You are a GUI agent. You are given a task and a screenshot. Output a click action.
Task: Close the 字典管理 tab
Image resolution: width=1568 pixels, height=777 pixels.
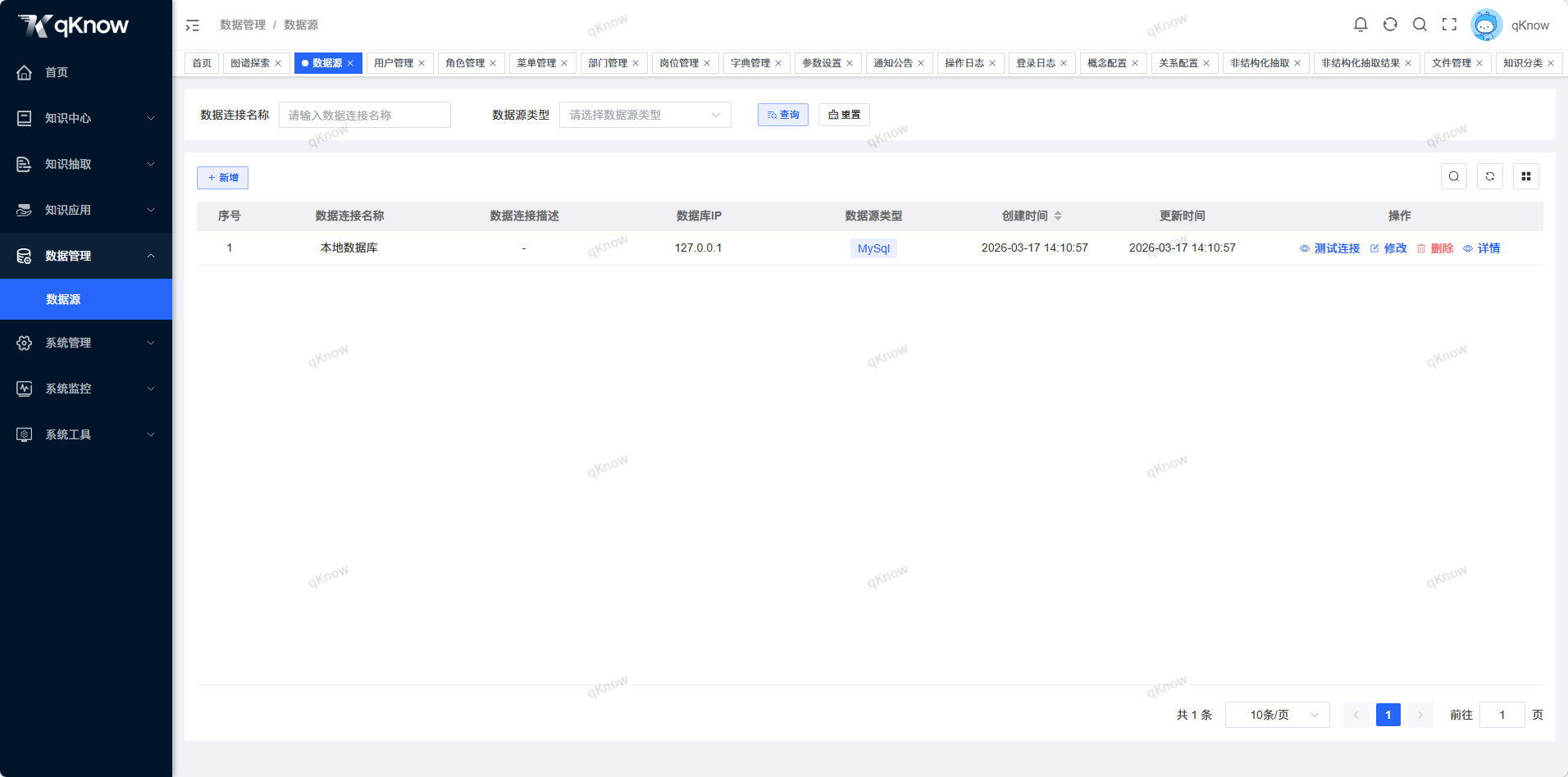(778, 63)
